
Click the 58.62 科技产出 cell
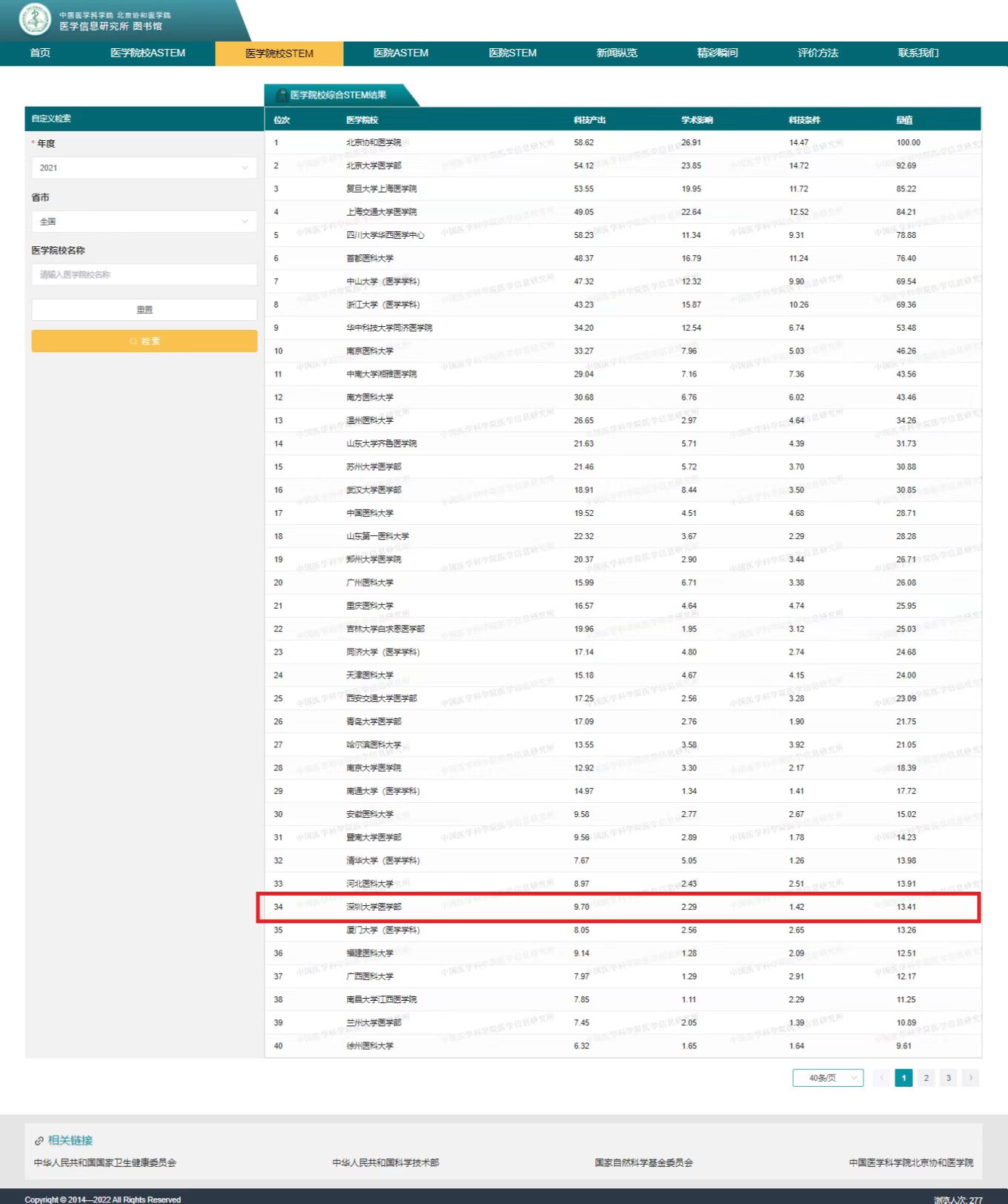(x=583, y=142)
